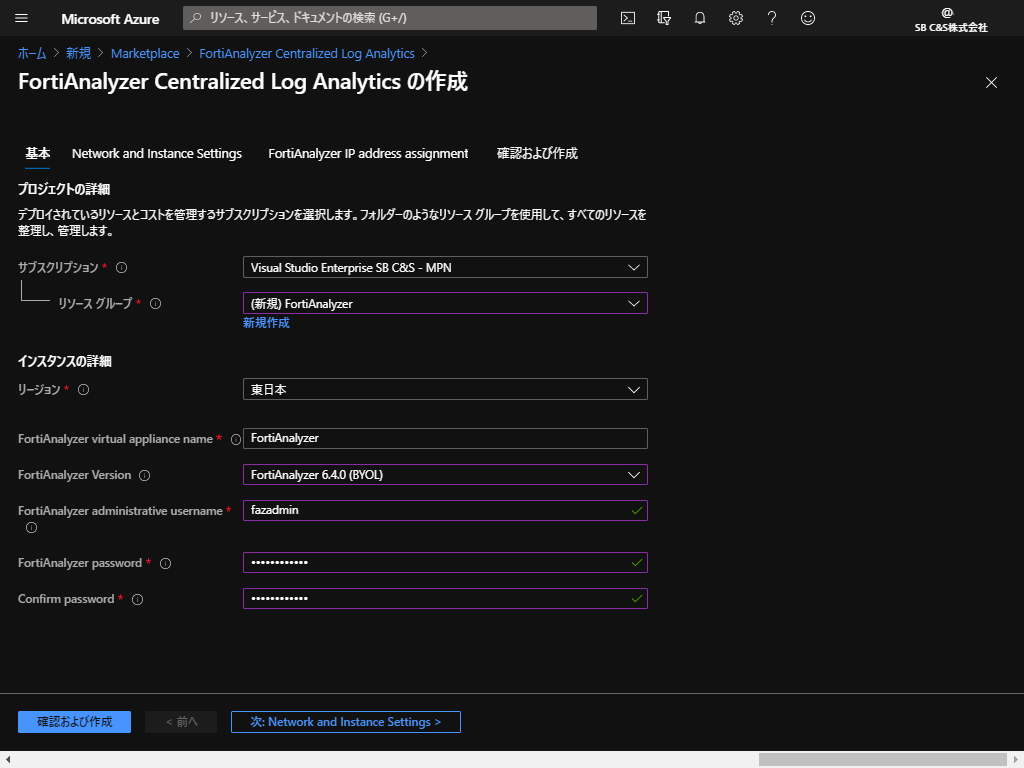Click the インスタンスの詳細 heading
The height and width of the screenshot is (768, 1024).
coord(65,361)
